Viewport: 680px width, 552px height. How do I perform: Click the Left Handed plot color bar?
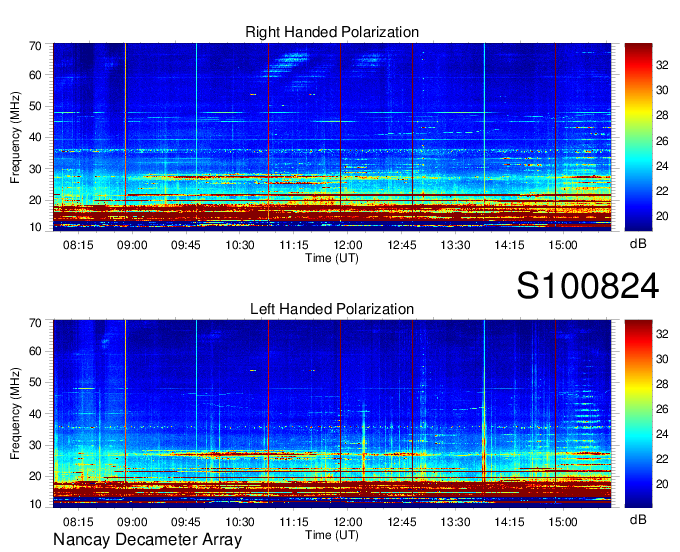click(638, 413)
